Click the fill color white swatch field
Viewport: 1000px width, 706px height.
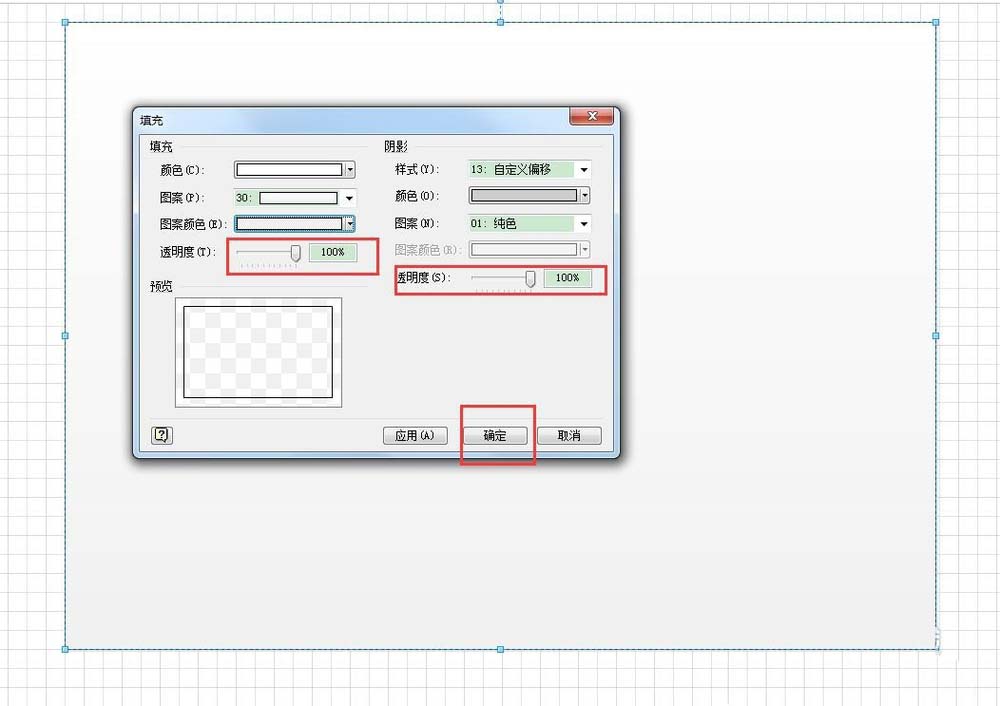[x=290, y=169]
